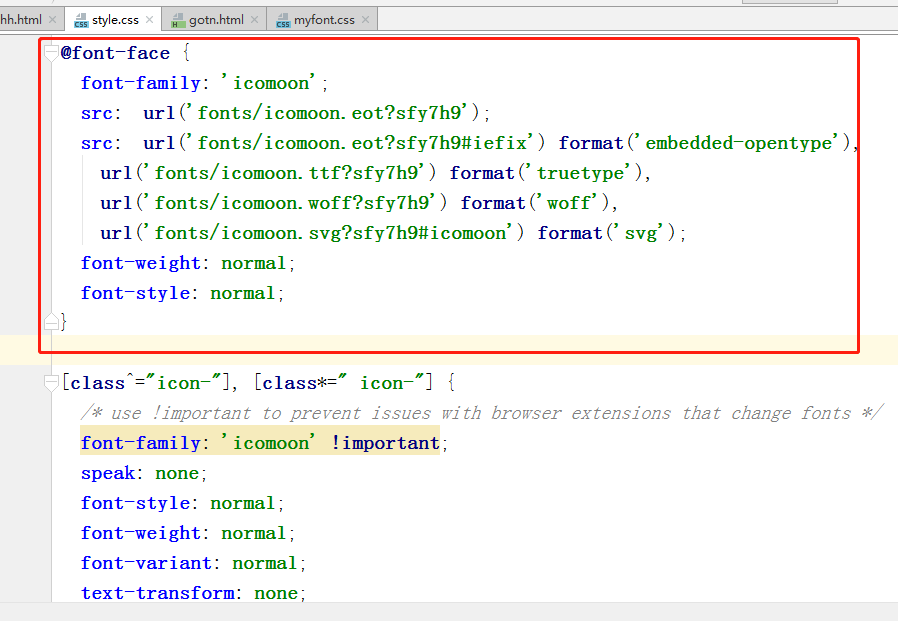Click 'font-style' property inside @font-face
This screenshot has width=898, height=621.
click(x=135, y=293)
